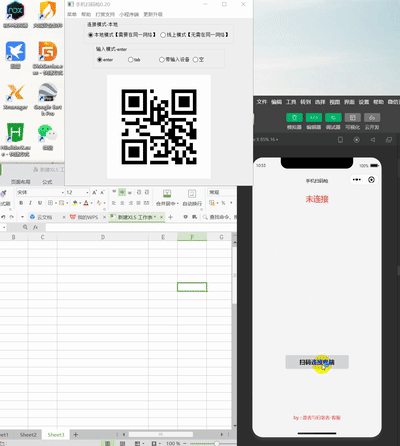Toggle the code editor button in WeChat DevTools
400x446 pixels.
pos(314,118)
